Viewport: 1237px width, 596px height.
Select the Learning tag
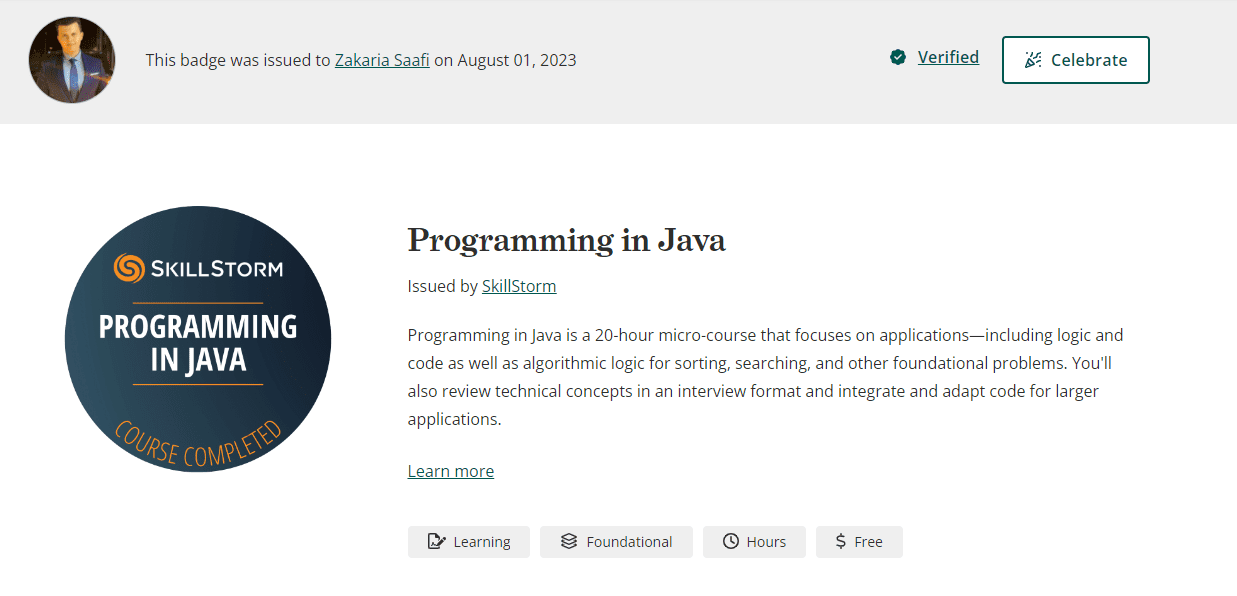[469, 542]
